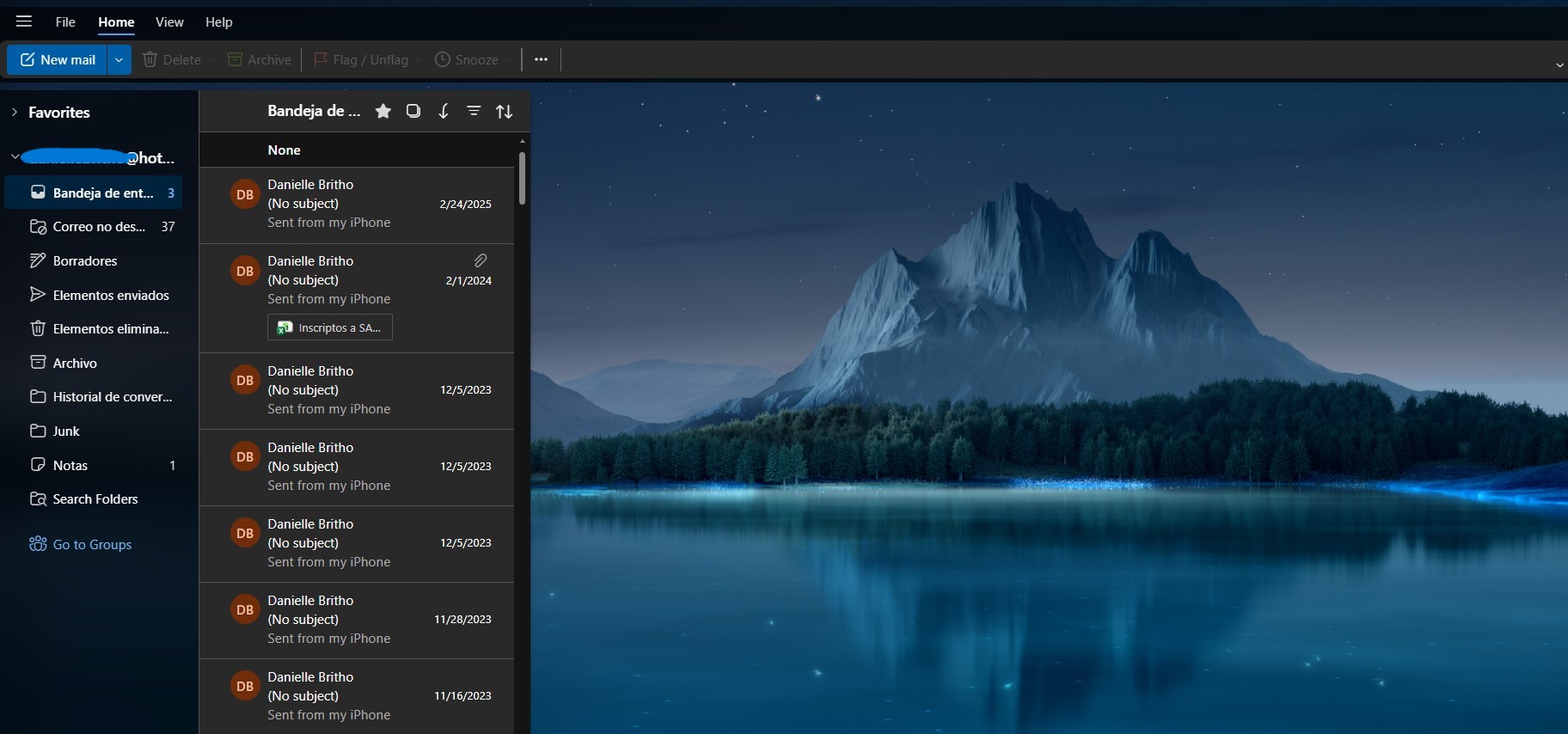Open the hamburger navigation menu
Image resolution: width=1568 pixels, height=734 pixels.
click(24, 21)
